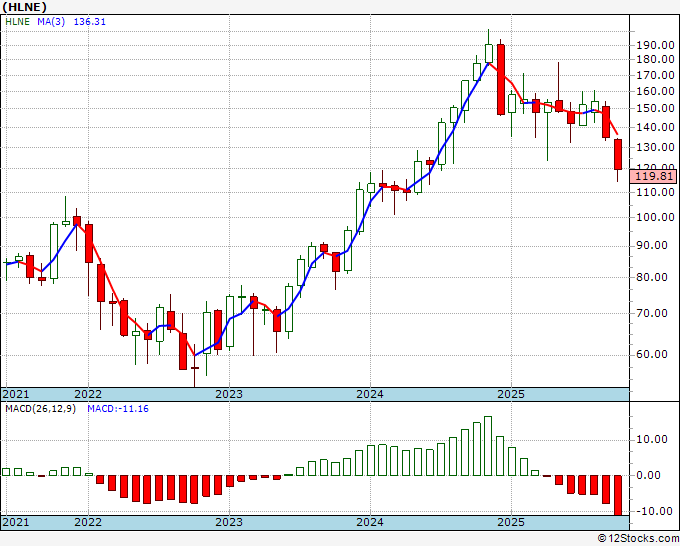The width and height of the screenshot is (680, 546).
Task: Click the 170.00 price axis label
Action: (x=655, y=75)
